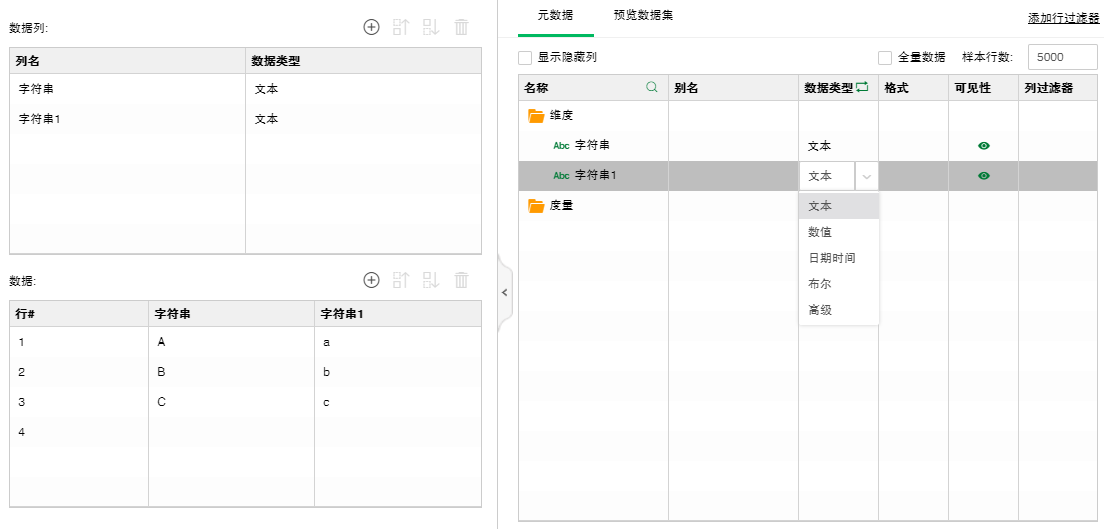Enable the show hidden columns checkbox
This screenshot has width=1104, height=529.
pos(525,58)
